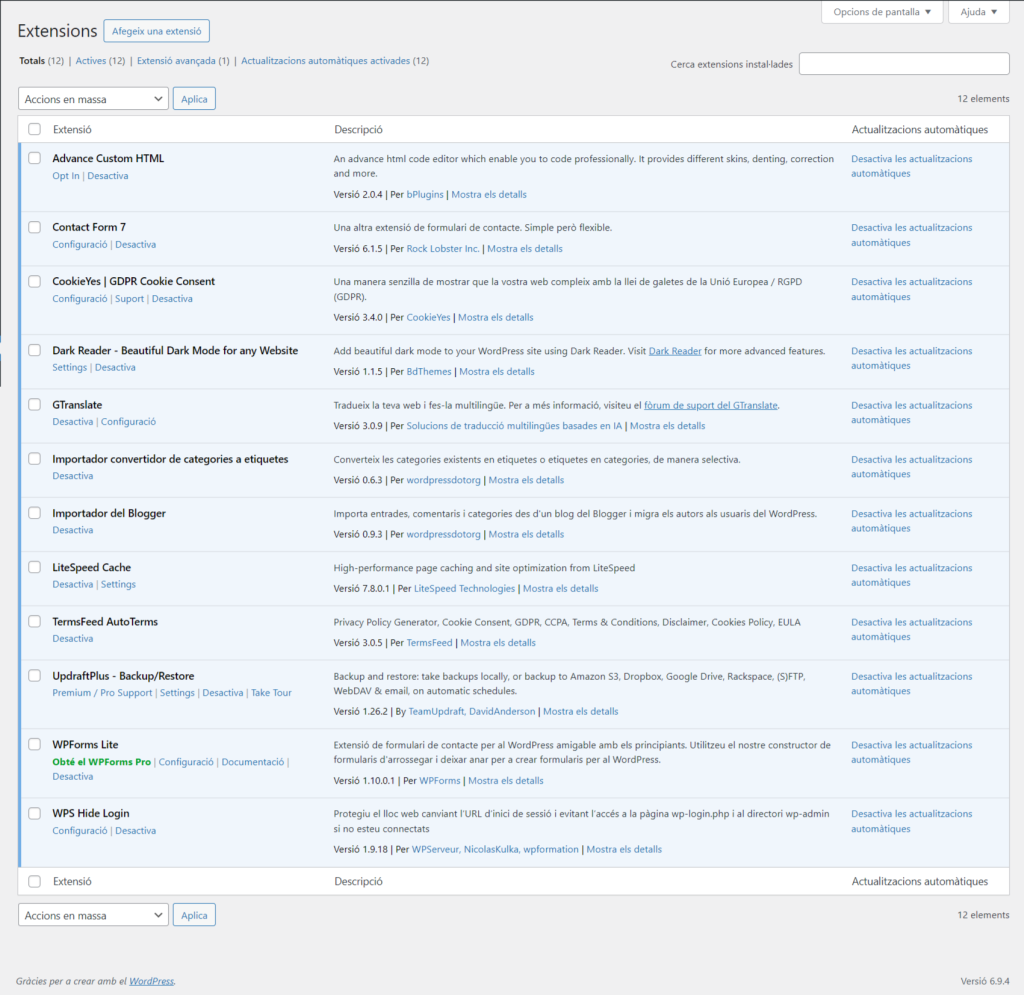Image resolution: width=1024 pixels, height=995 pixels.
Task: Open the top 'Accions en massa' dropdown
Action: point(93,99)
